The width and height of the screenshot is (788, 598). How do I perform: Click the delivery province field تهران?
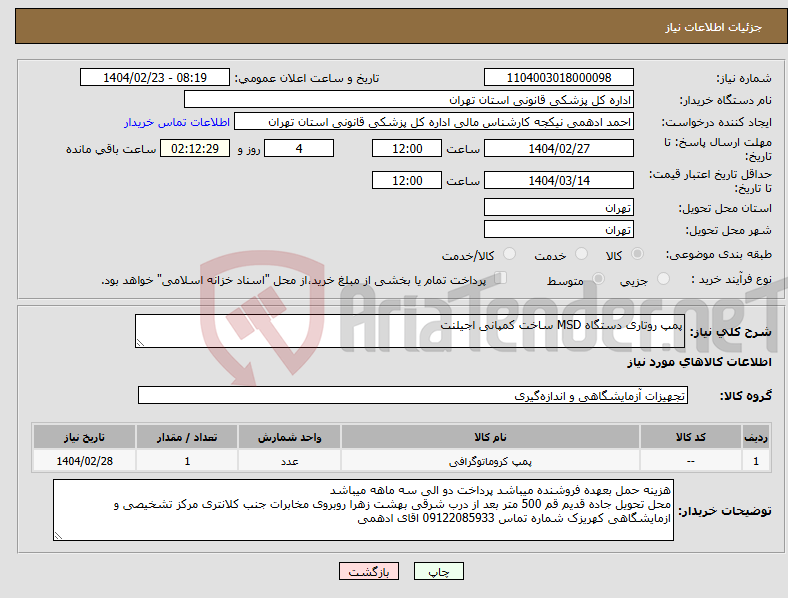point(558,207)
